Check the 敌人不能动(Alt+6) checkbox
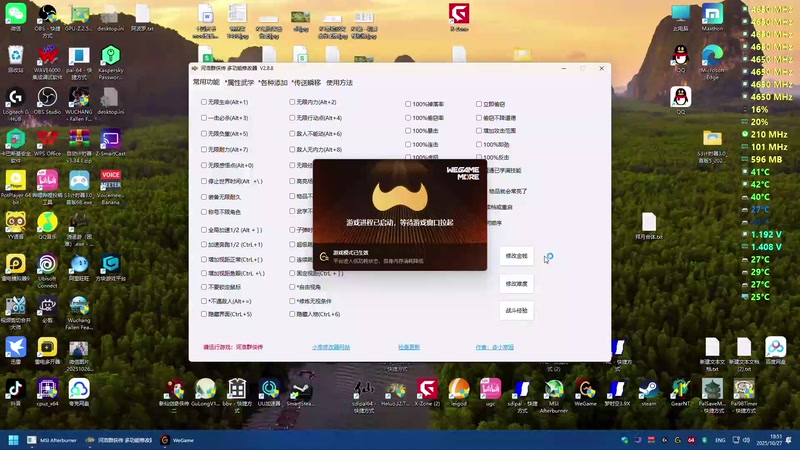800x450 pixels. [x=292, y=134]
